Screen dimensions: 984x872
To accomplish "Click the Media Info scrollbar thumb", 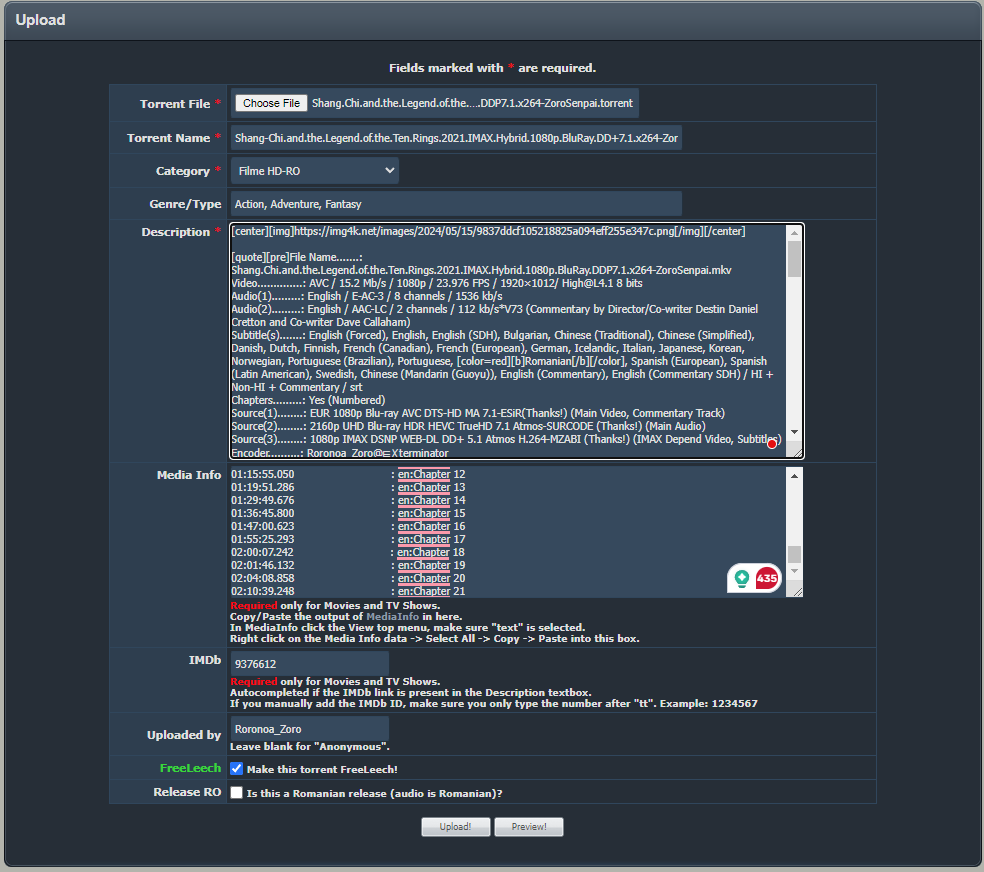I will click(x=794, y=554).
